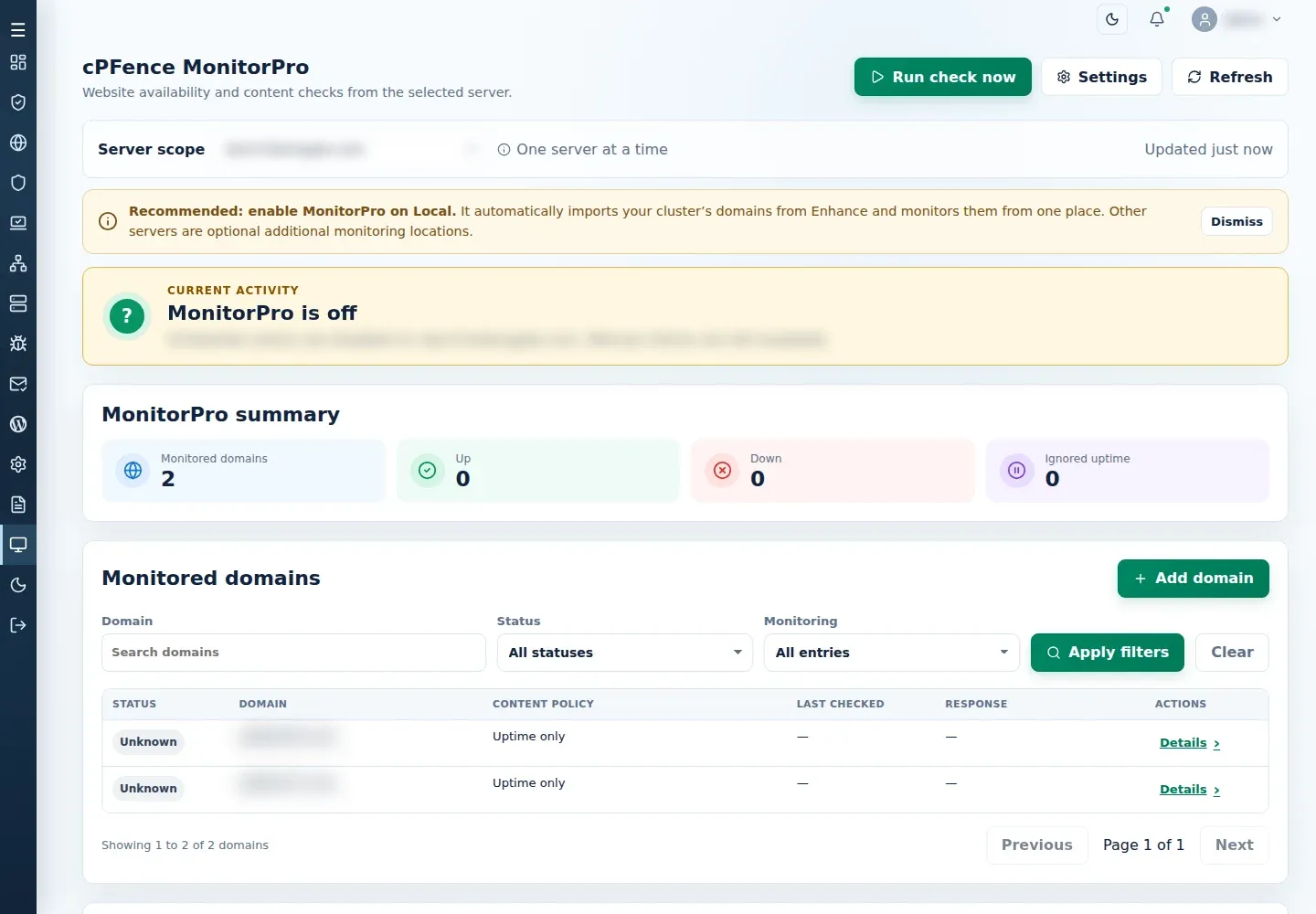This screenshot has width=1316, height=914.
Task: Dismiss the recommendation banner
Action: 1236,221
